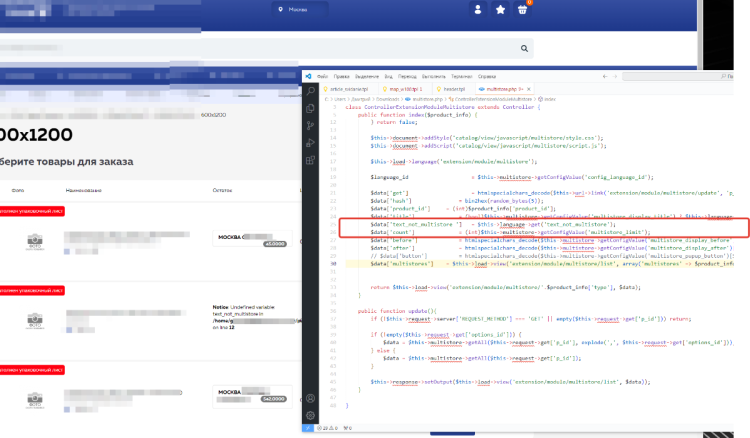Image resolution: width=750 pixels, height=438 pixels.
Task: Open the Терминал menu
Action: (x=460, y=75)
